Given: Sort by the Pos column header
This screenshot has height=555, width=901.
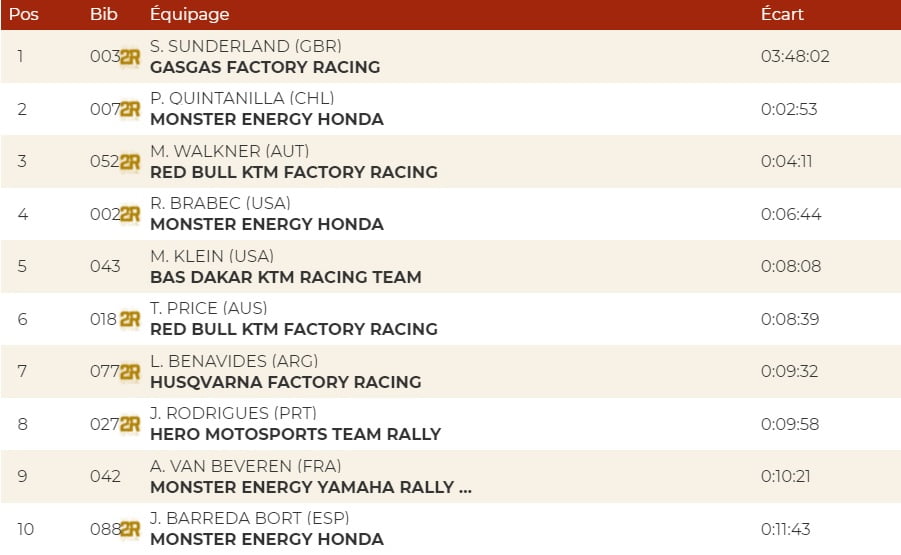Looking at the screenshot, I should pyautogui.click(x=24, y=14).
